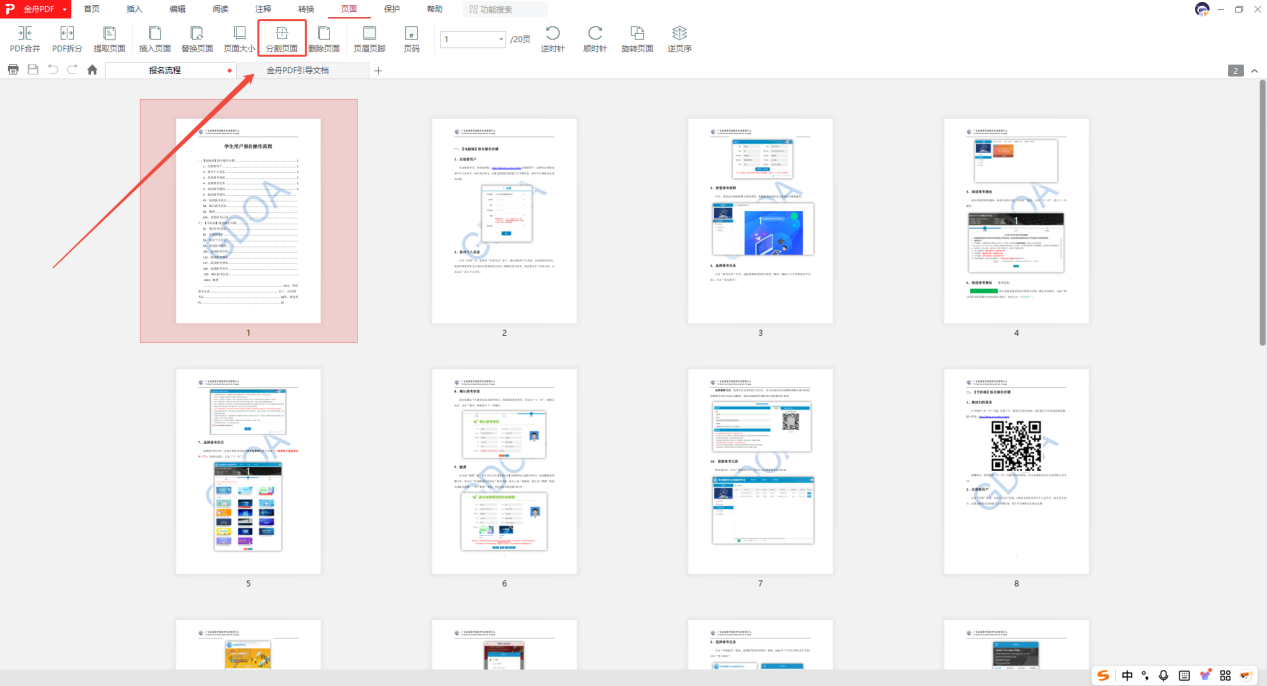The image size is (1267, 686).
Task: Toggle the IME punctuation mode icon
Action: pyautogui.click(x=1145, y=676)
